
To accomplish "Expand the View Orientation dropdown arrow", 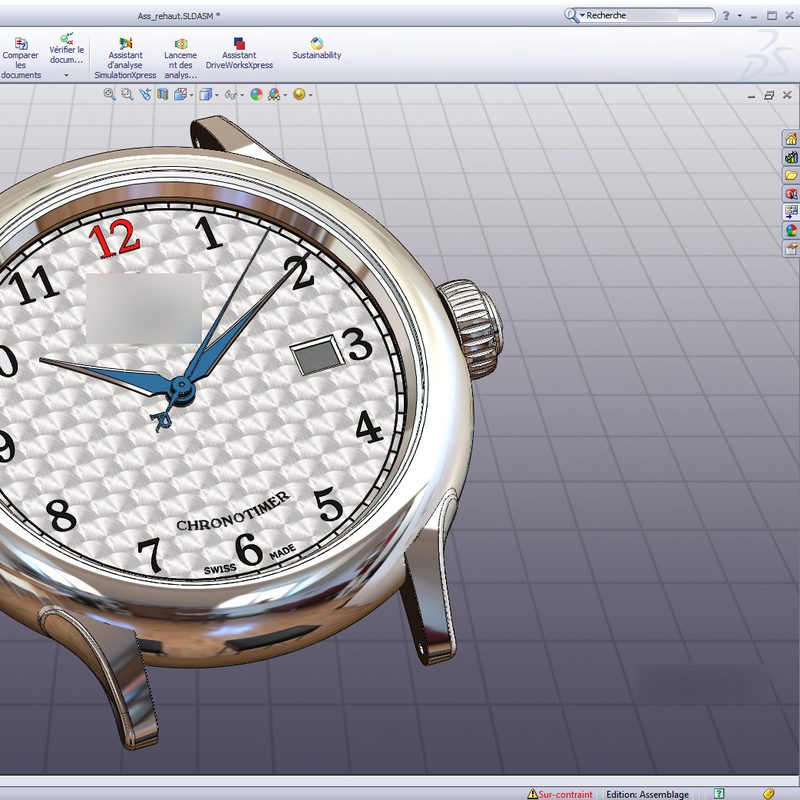I will tap(191, 95).
